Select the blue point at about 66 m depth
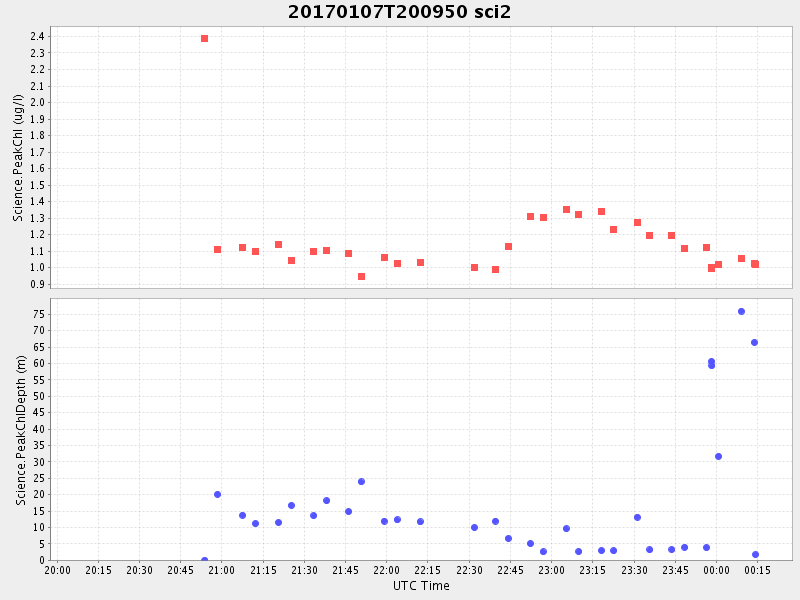800x600 pixels. (x=754, y=342)
